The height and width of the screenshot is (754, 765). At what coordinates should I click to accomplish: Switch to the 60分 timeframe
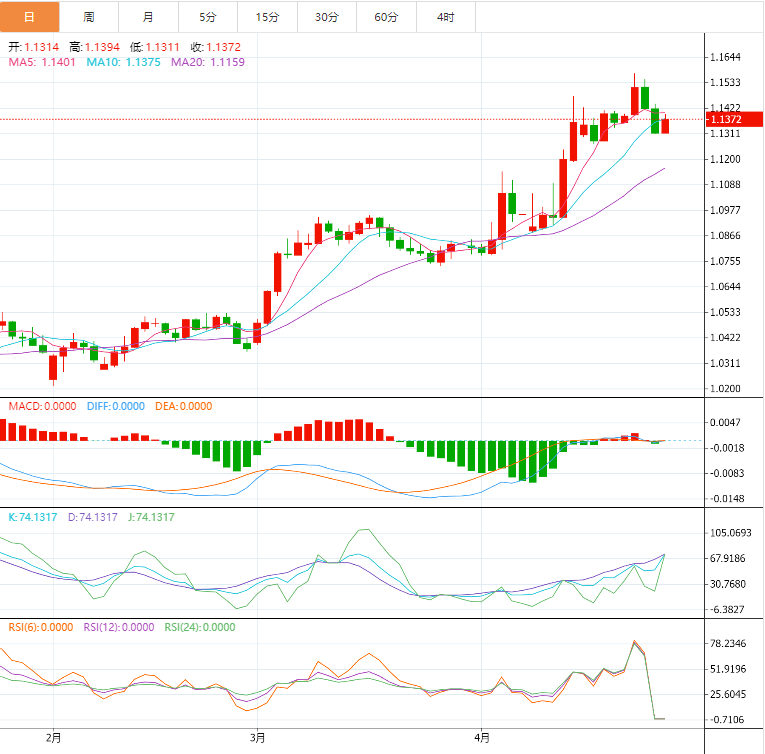pyautogui.click(x=386, y=17)
